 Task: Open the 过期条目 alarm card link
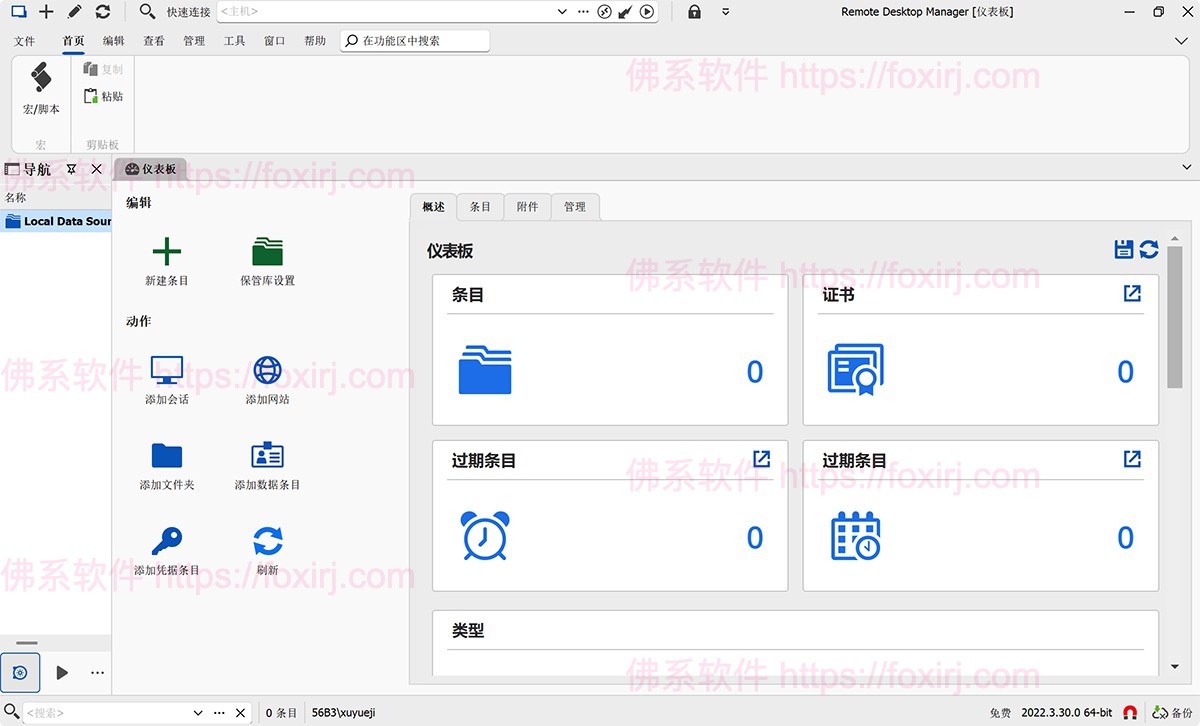[x=761, y=459]
